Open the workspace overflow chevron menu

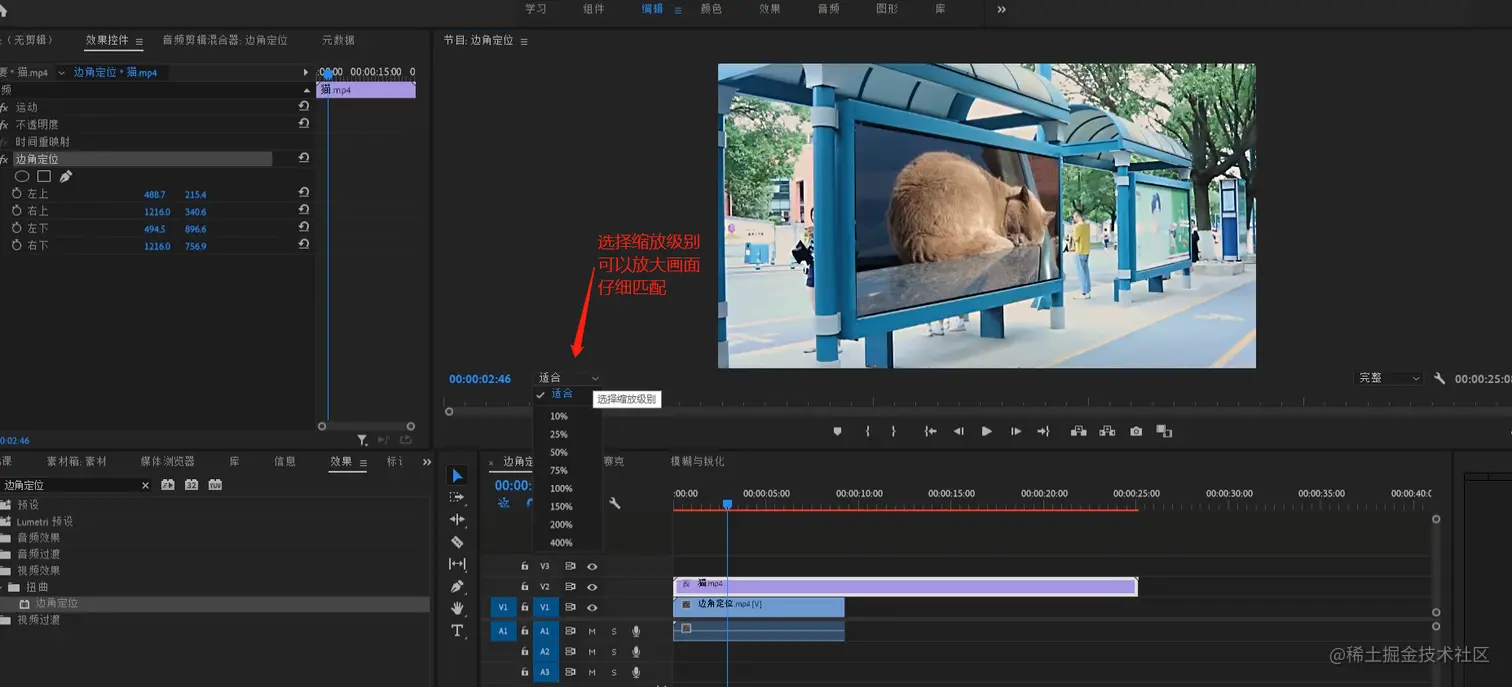pos(1002,9)
